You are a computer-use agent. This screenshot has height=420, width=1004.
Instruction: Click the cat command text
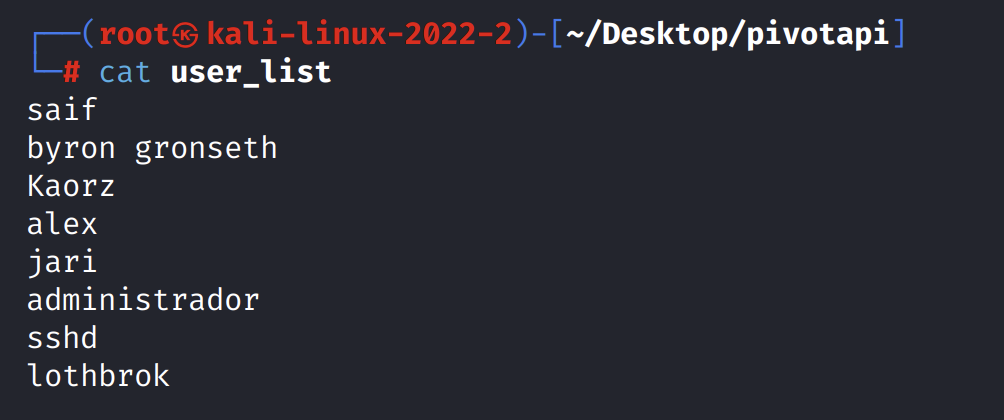(x=126, y=73)
